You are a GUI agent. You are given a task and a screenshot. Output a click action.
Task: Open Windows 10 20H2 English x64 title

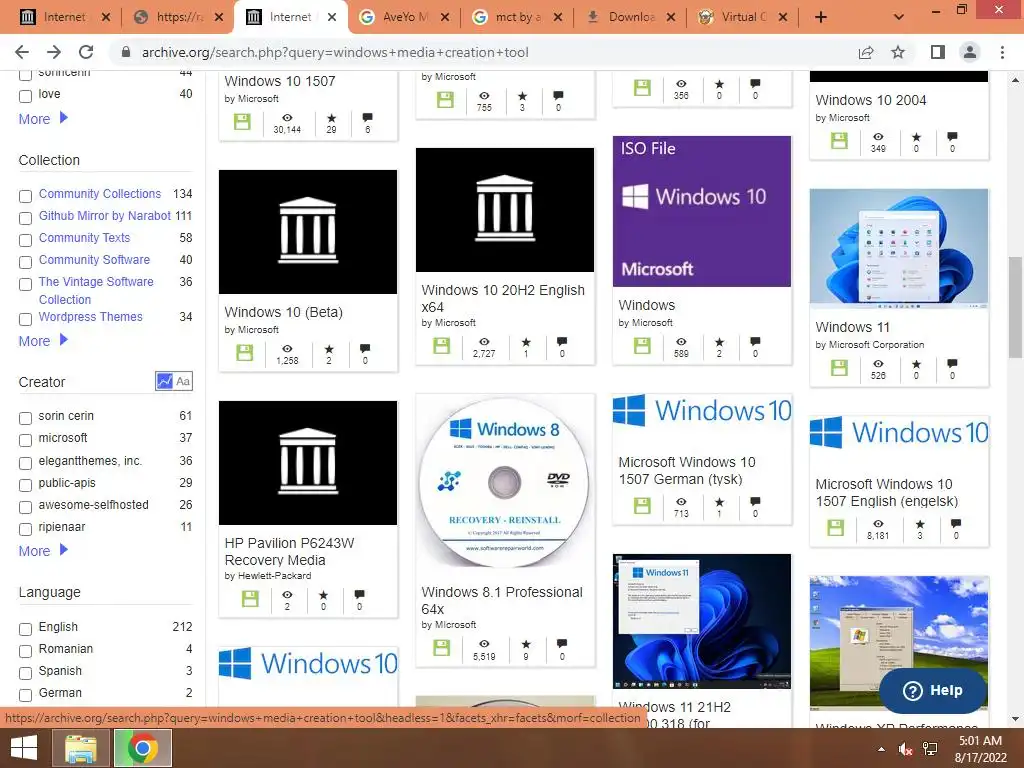503,298
